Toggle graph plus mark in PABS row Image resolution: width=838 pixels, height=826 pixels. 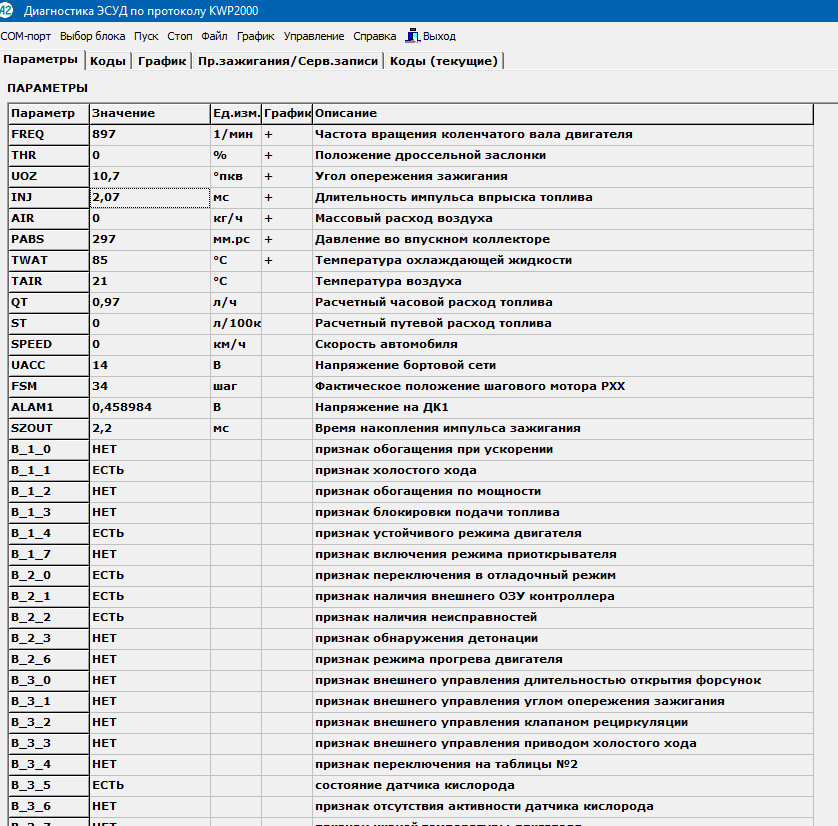click(x=268, y=239)
